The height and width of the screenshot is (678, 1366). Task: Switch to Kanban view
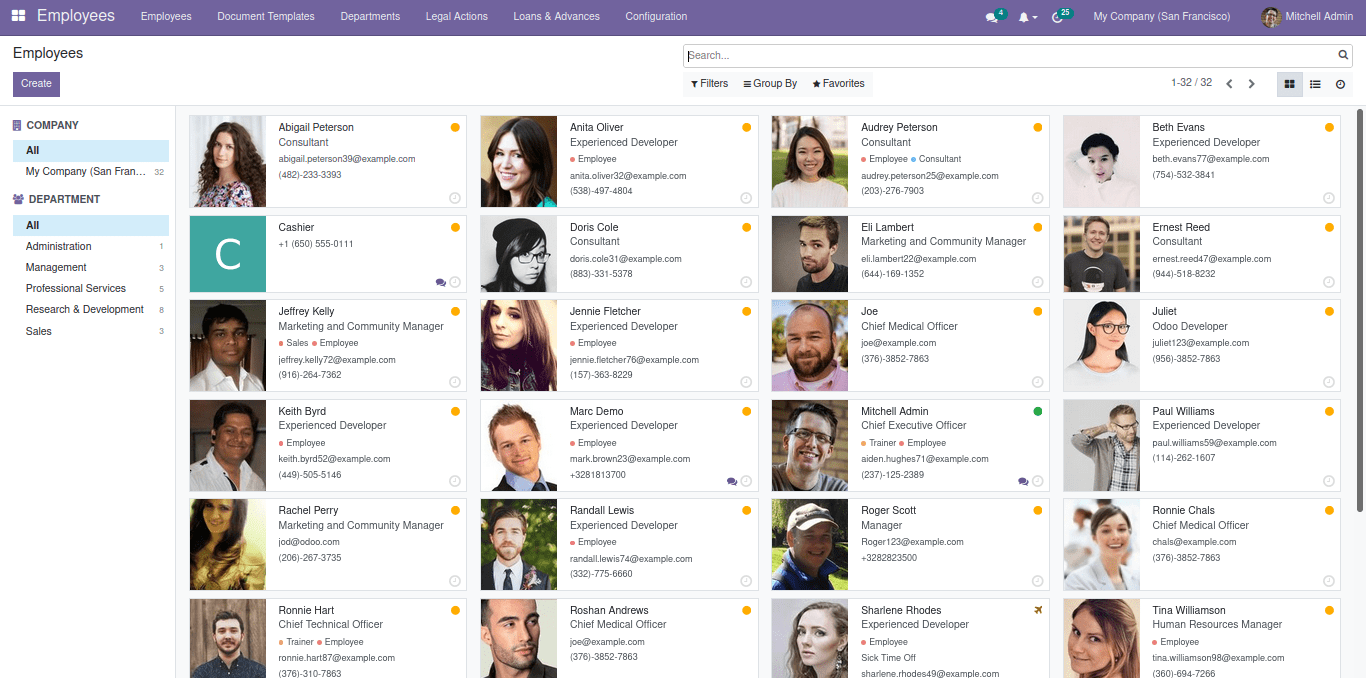[1289, 84]
